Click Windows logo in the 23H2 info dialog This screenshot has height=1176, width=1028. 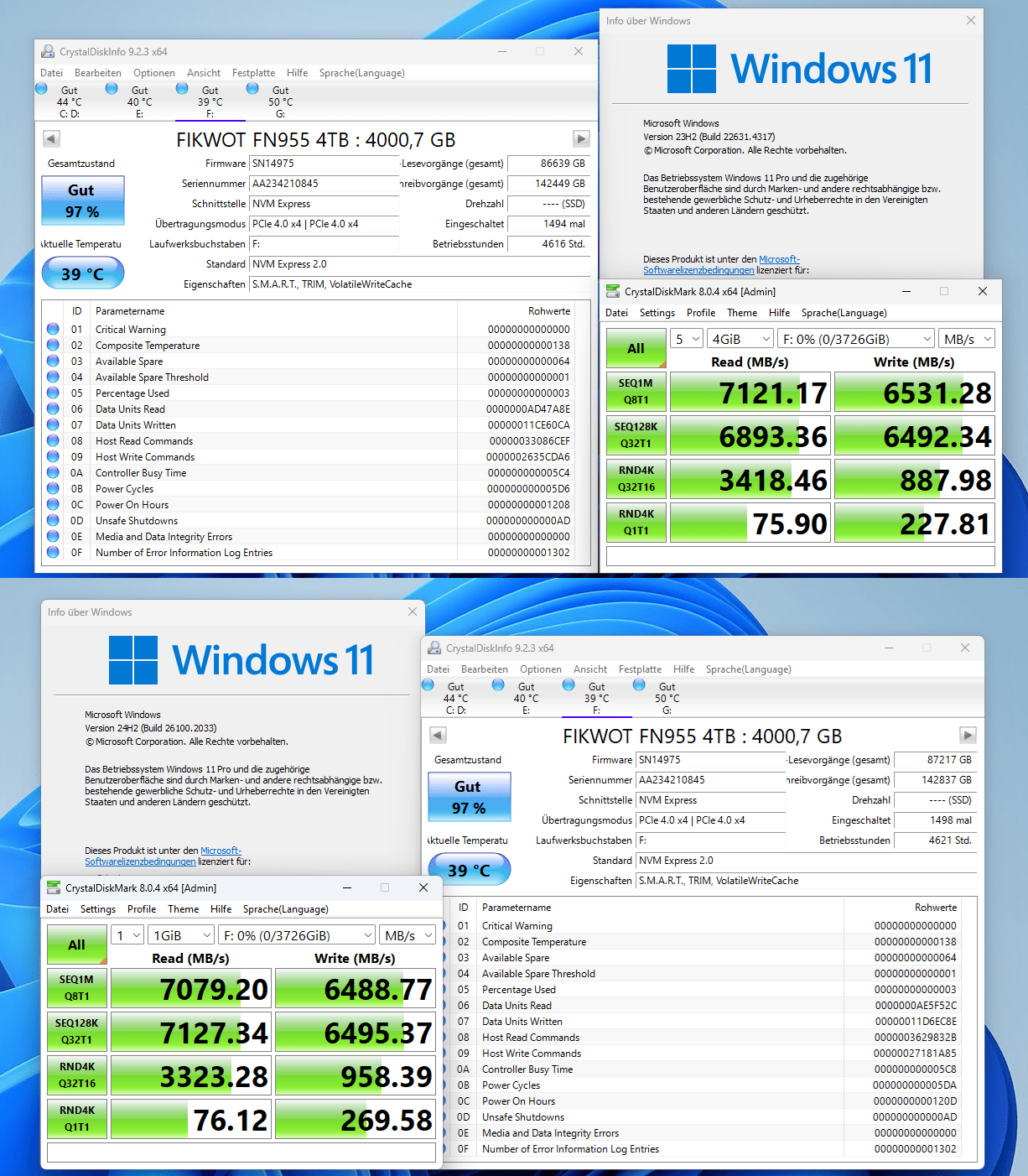pyautogui.click(x=692, y=69)
